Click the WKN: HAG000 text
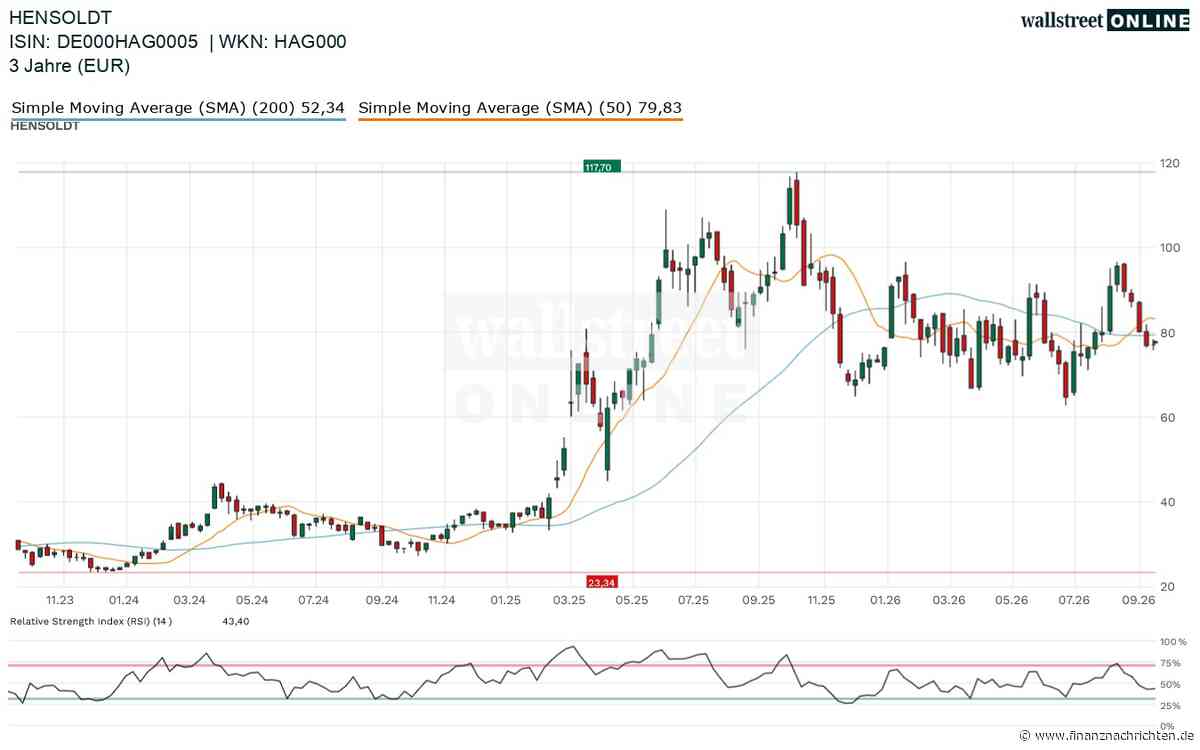Viewport: 1200px width, 750px height. click(284, 42)
